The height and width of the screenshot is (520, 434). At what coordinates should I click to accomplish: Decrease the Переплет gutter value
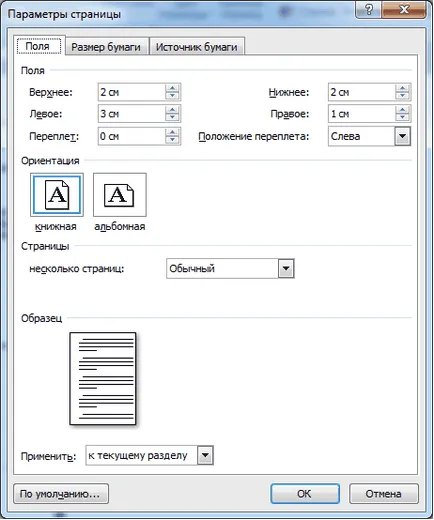pyautogui.click(x=172, y=140)
